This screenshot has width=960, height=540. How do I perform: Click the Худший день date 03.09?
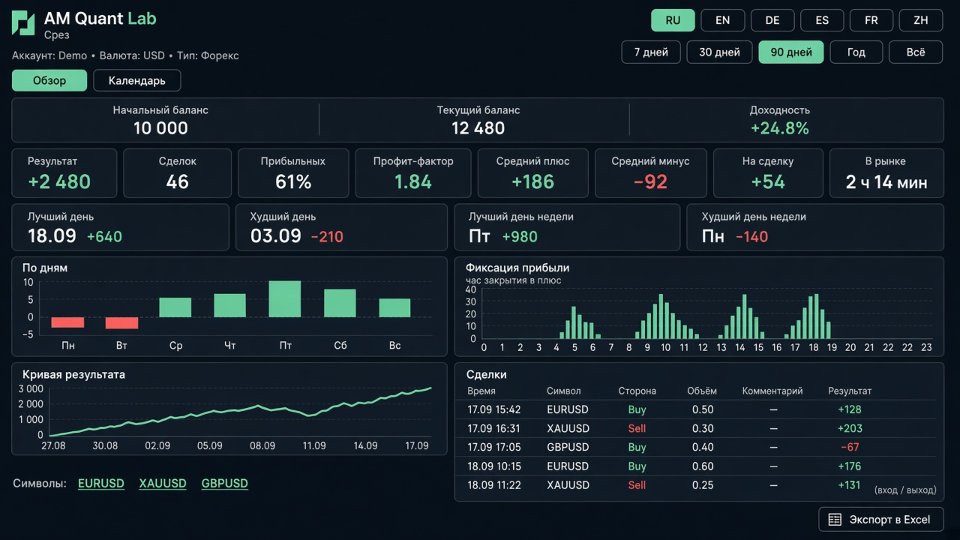[276, 236]
